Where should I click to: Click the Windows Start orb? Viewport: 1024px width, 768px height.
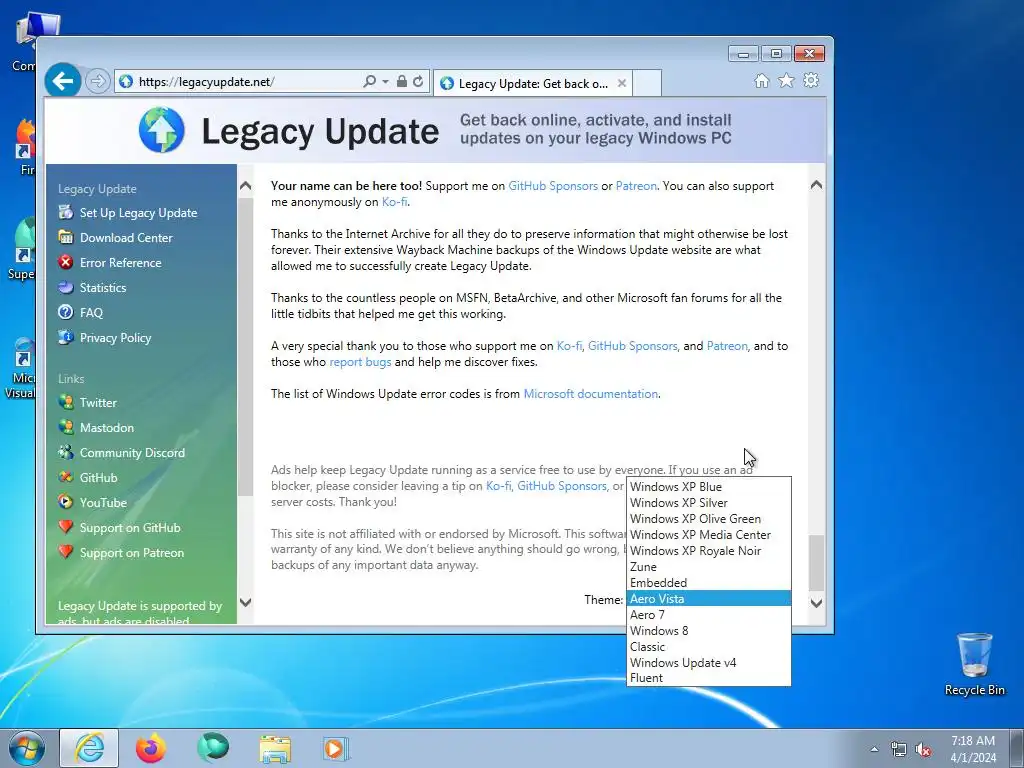coord(27,748)
